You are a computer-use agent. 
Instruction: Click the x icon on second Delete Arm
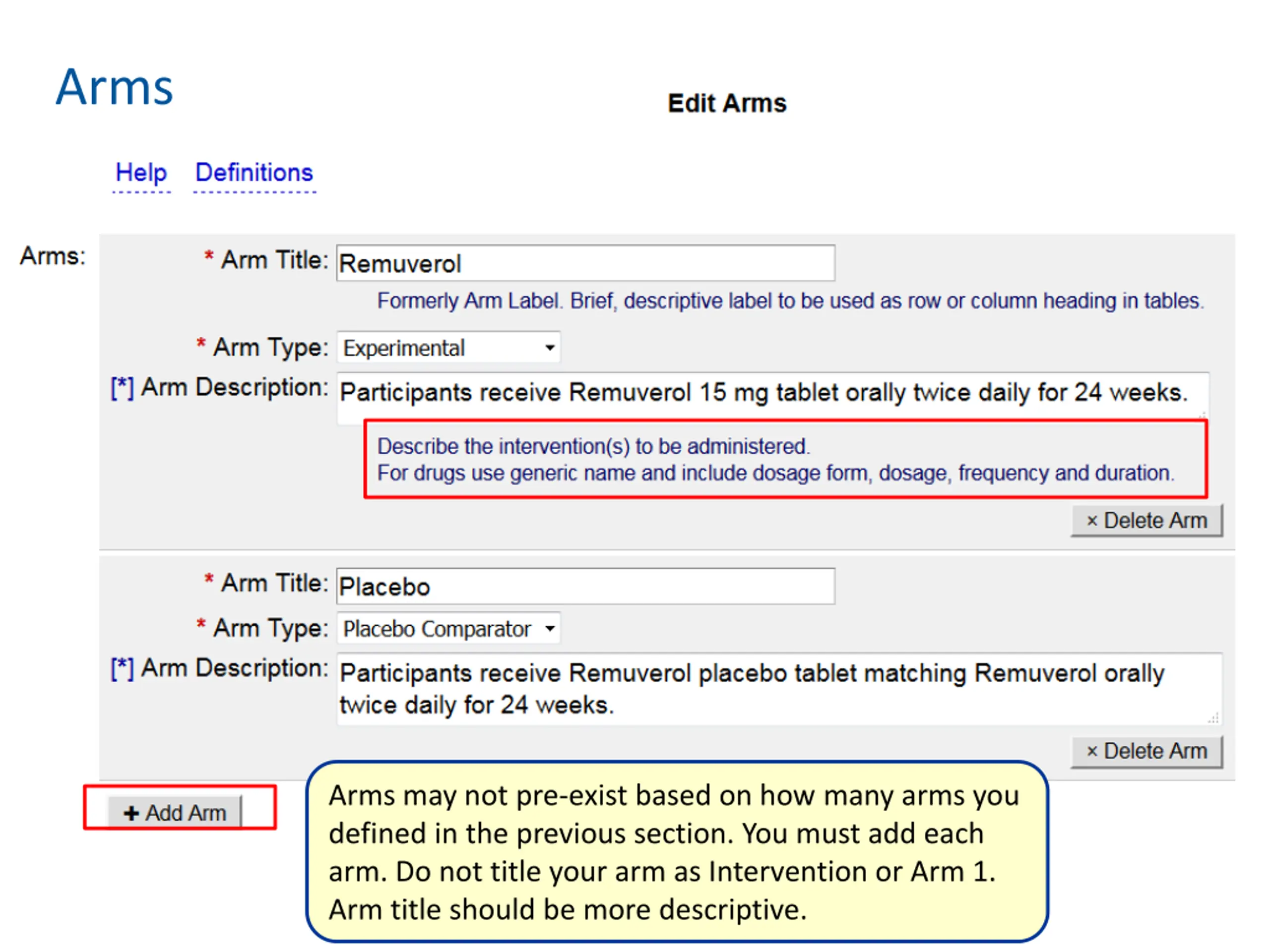pos(1092,751)
